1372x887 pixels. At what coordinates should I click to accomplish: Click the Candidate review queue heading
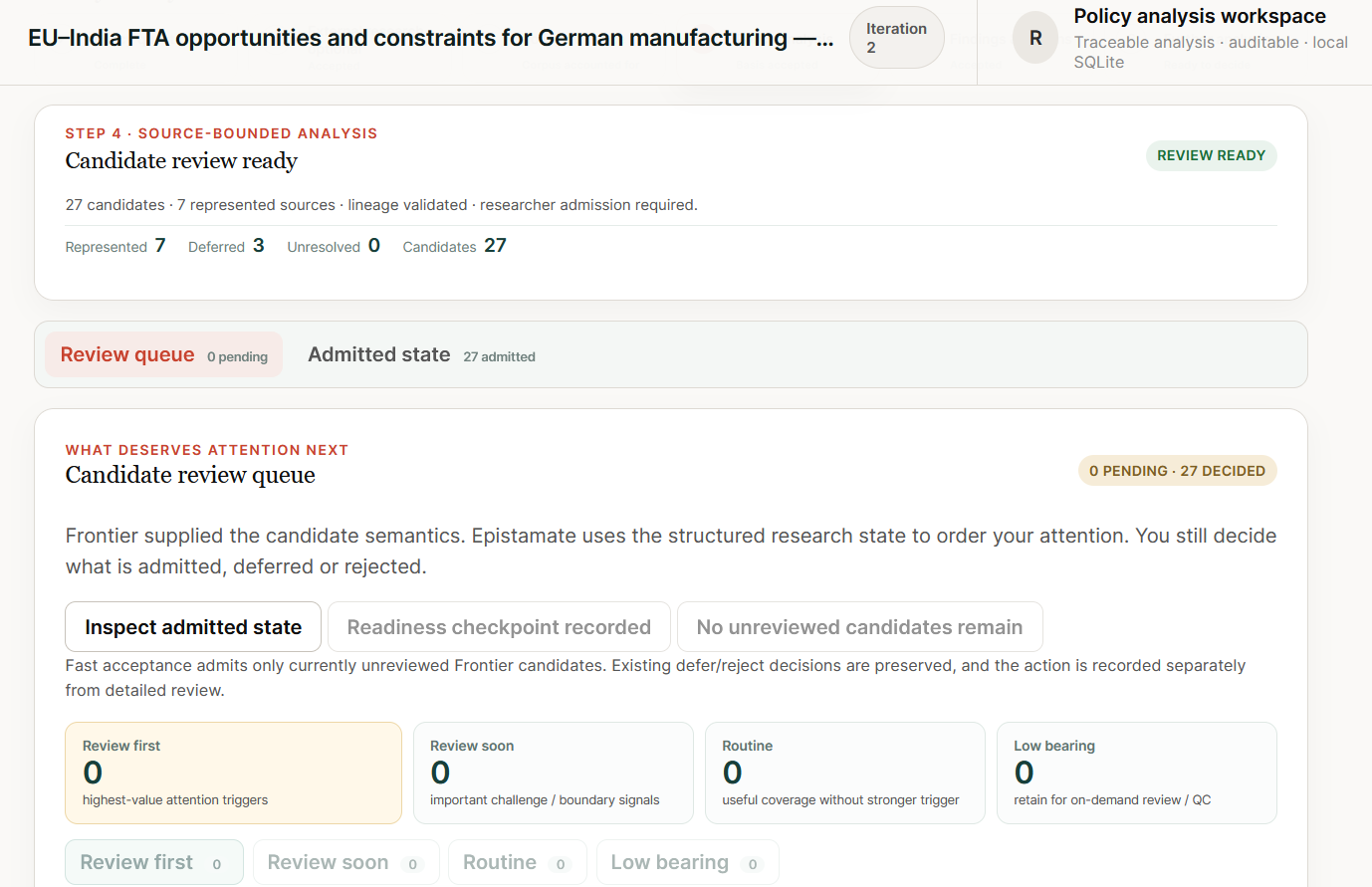click(x=190, y=475)
